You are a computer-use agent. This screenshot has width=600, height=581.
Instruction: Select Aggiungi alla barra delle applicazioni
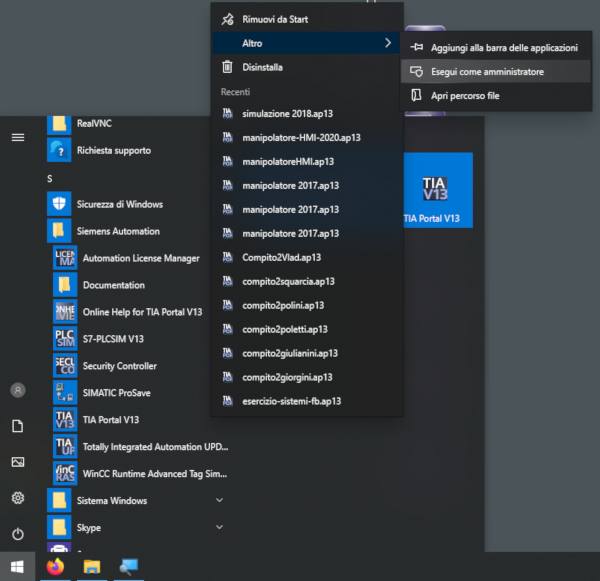(502, 48)
